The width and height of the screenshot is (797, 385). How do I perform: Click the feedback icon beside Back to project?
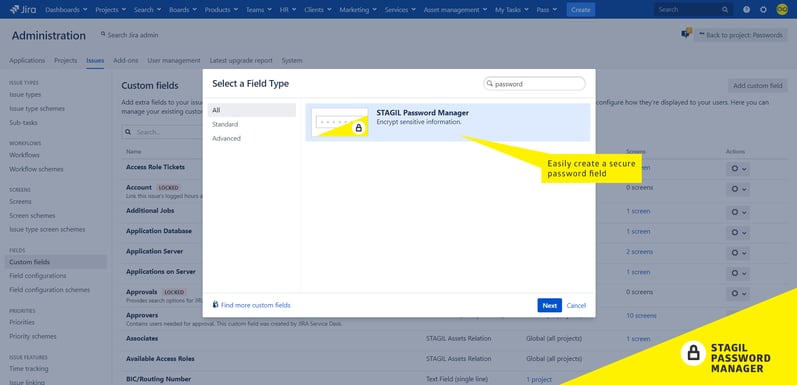(686, 34)
